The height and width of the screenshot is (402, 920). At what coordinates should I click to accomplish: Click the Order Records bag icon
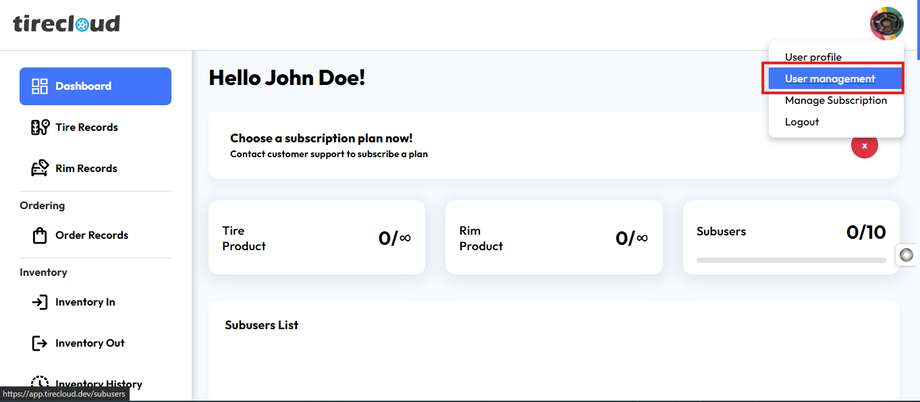pos(40,235)
